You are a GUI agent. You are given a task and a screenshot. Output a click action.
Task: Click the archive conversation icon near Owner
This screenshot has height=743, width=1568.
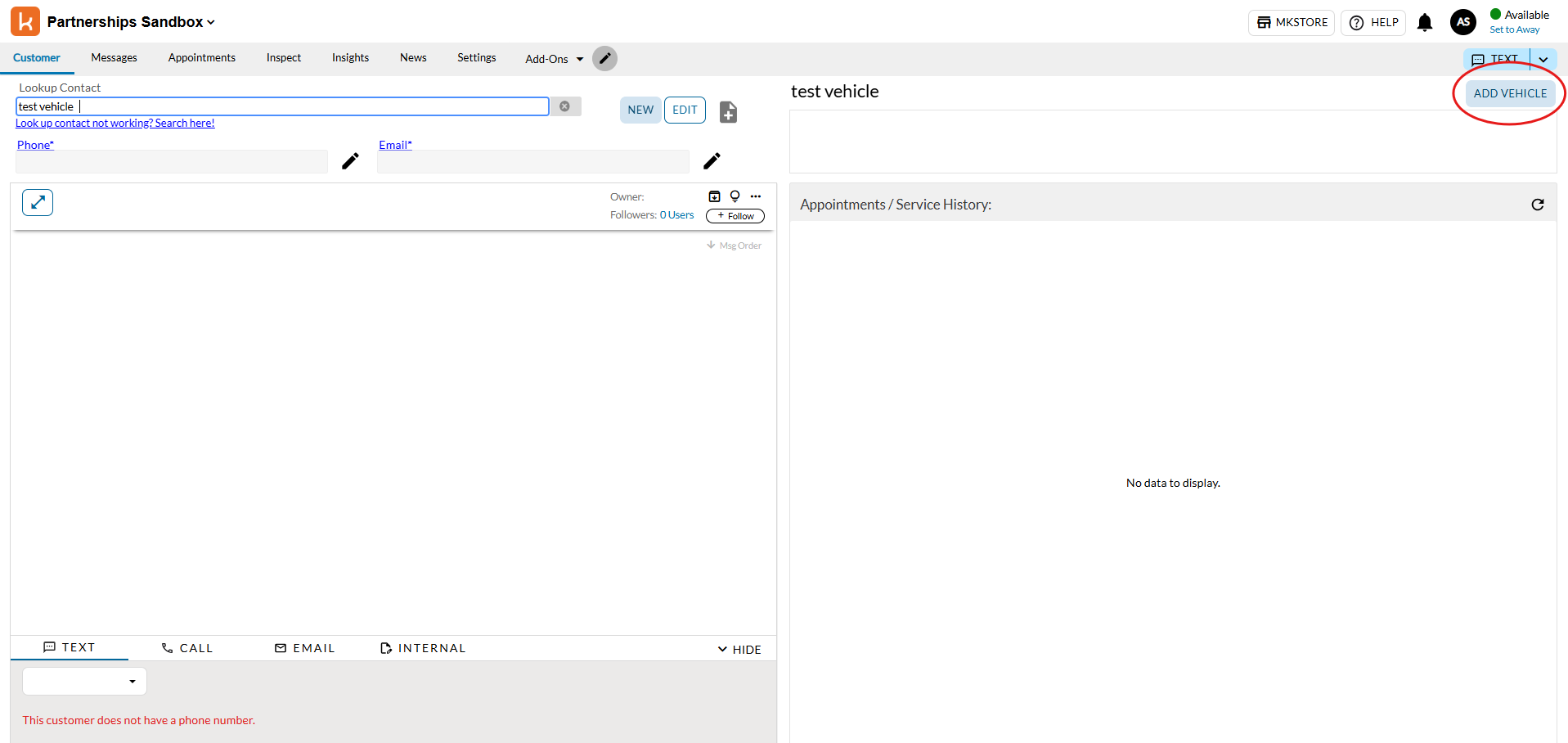click(x=714, y=196)
